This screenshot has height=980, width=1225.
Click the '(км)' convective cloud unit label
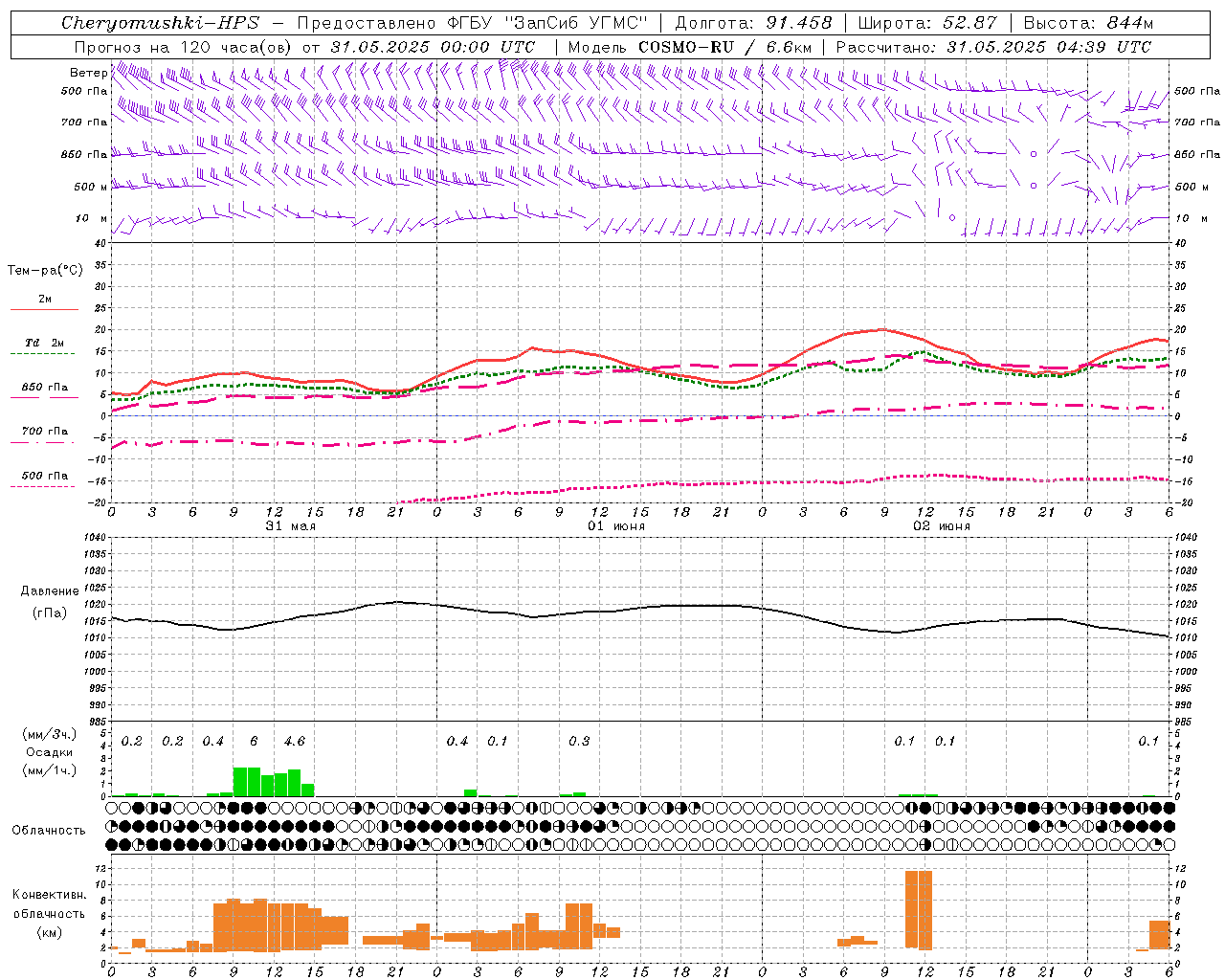(50, 932)
